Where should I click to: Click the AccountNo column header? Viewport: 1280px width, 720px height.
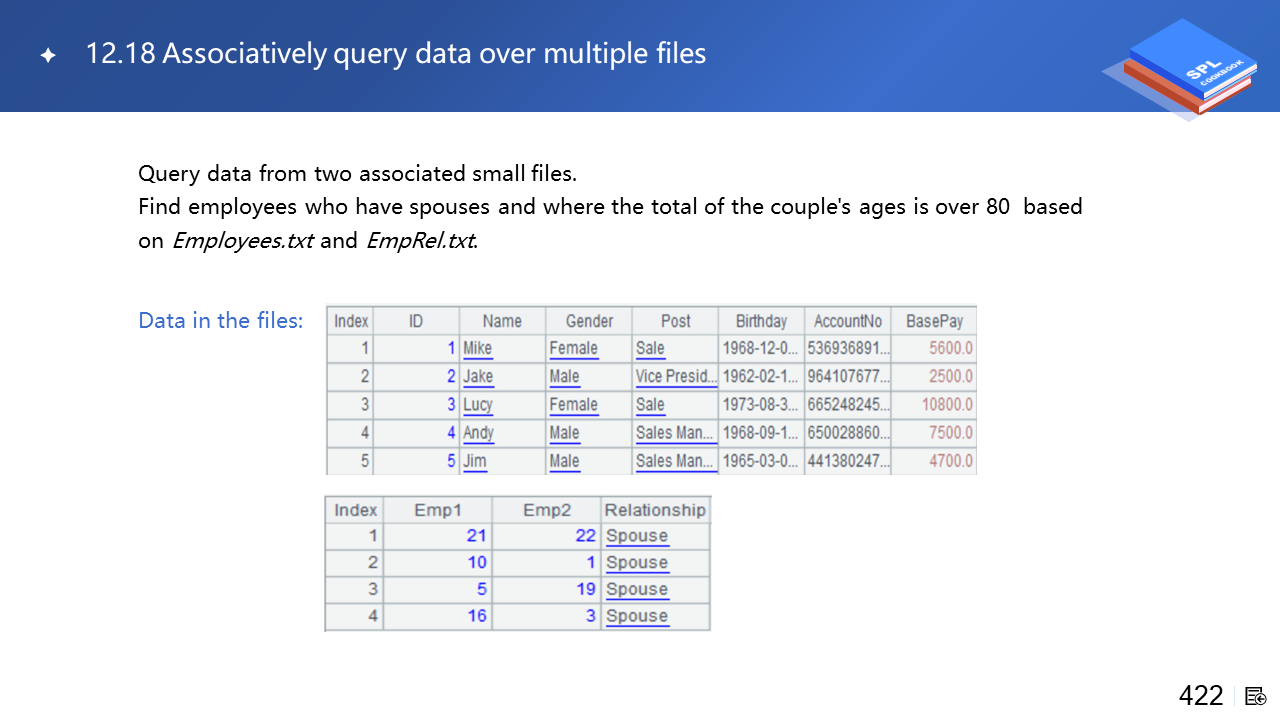click(848, 321)
